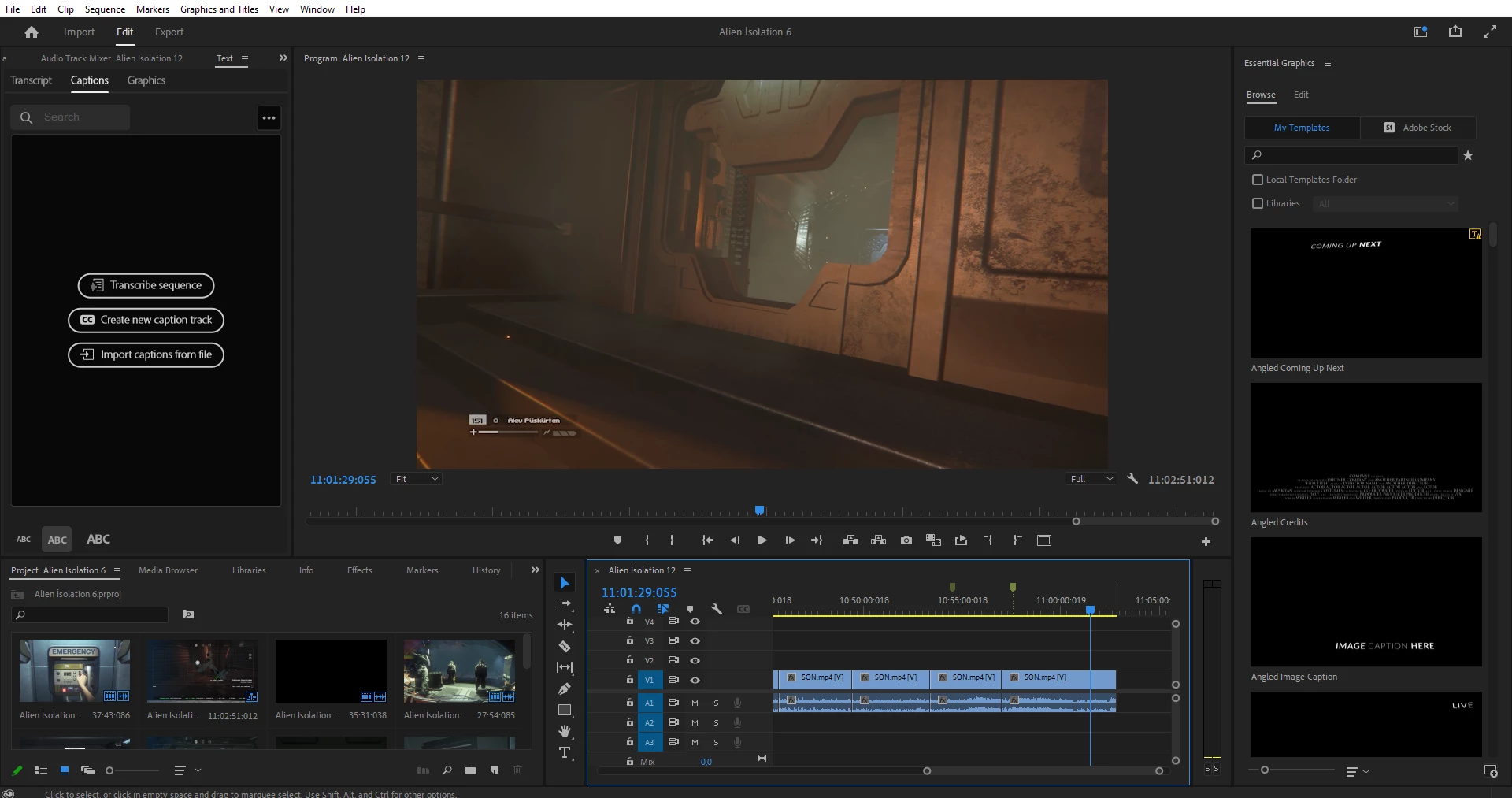Open captions more options ellipsis button
The height and width of the screenshot is (798, 1512).
click(269, 118)
